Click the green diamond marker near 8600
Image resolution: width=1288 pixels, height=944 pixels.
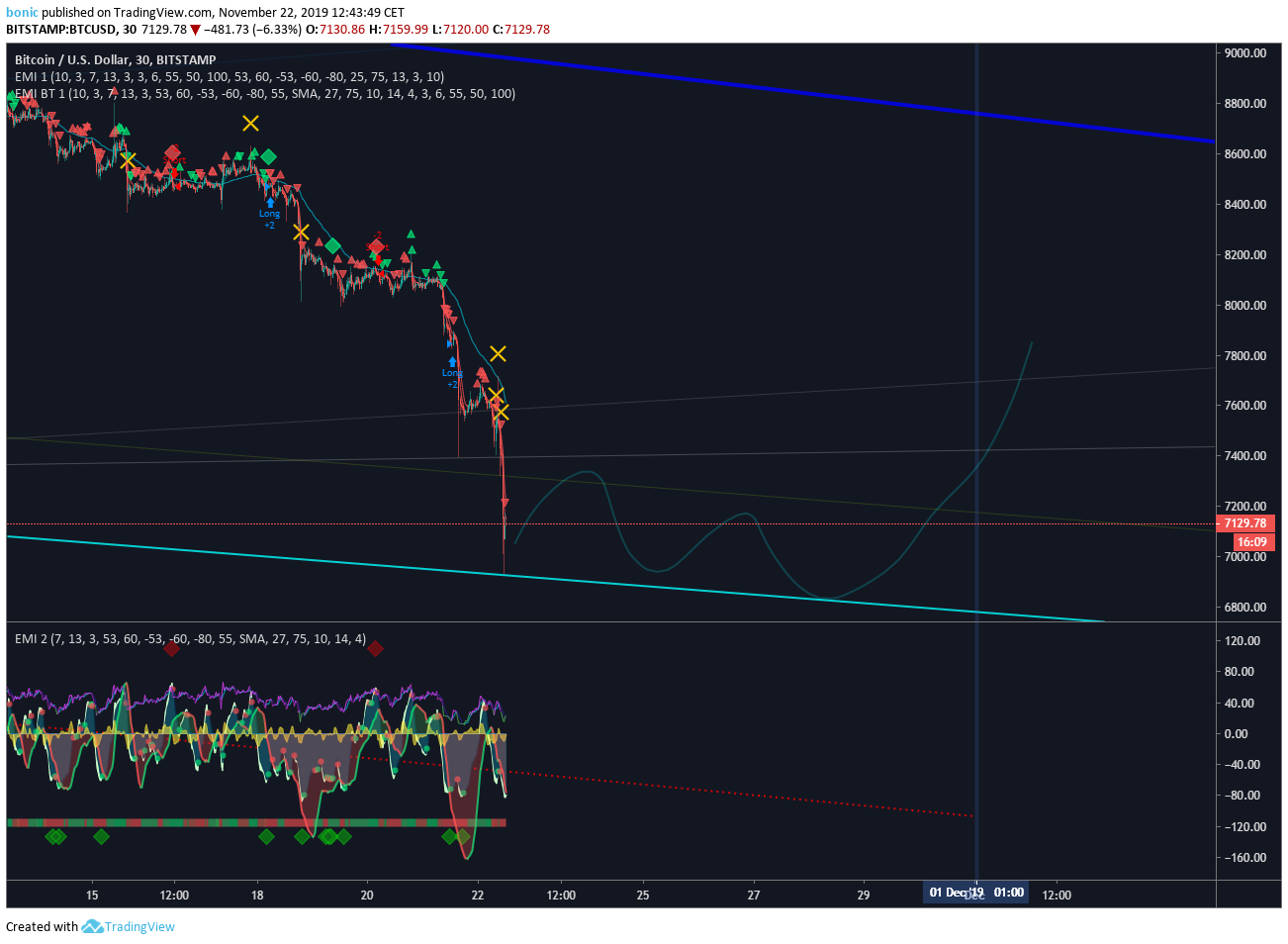click(x=268, y=156)
